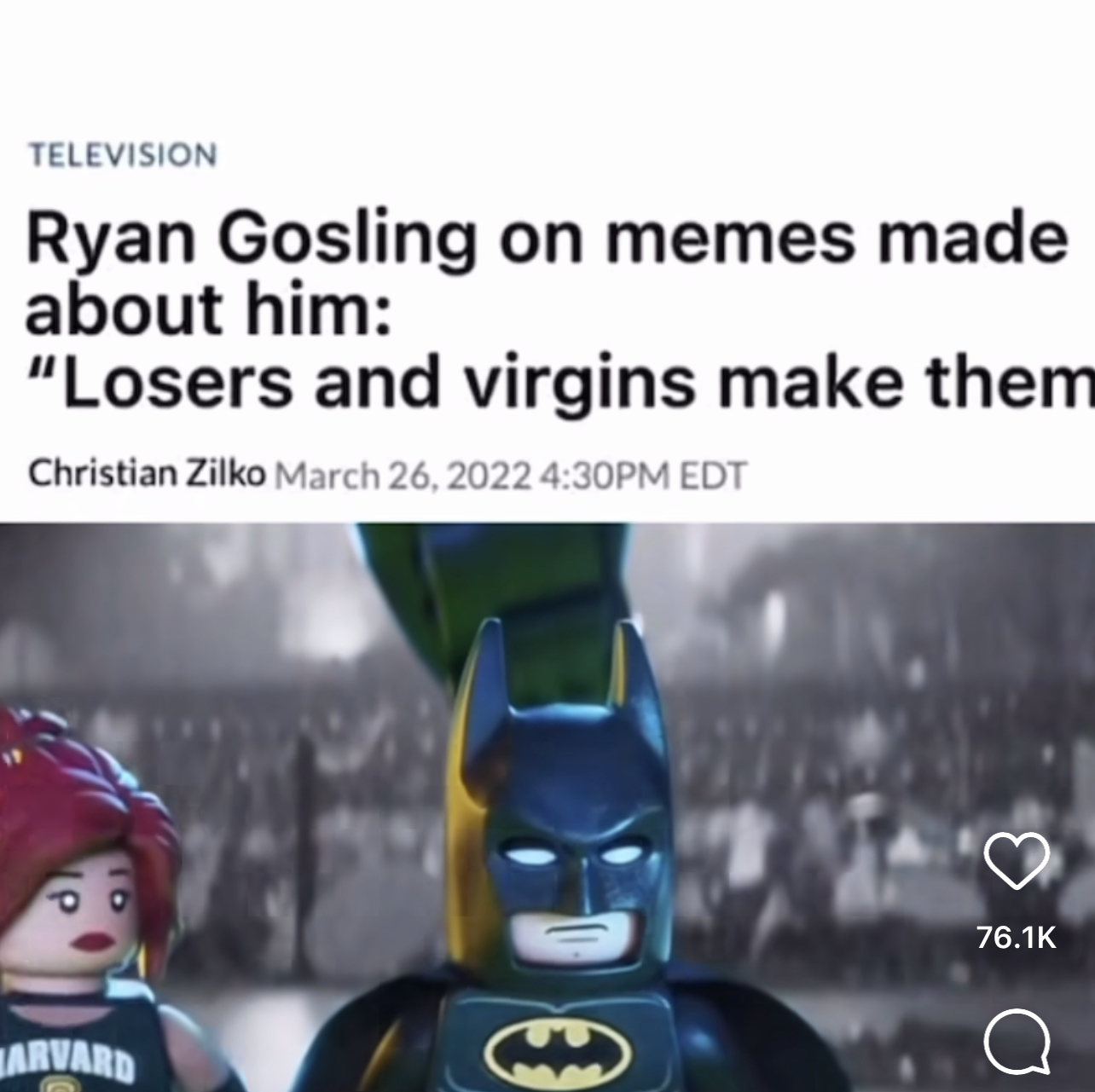
Task: Open author Christian Zilko's byline
Action: coord(147,474)
